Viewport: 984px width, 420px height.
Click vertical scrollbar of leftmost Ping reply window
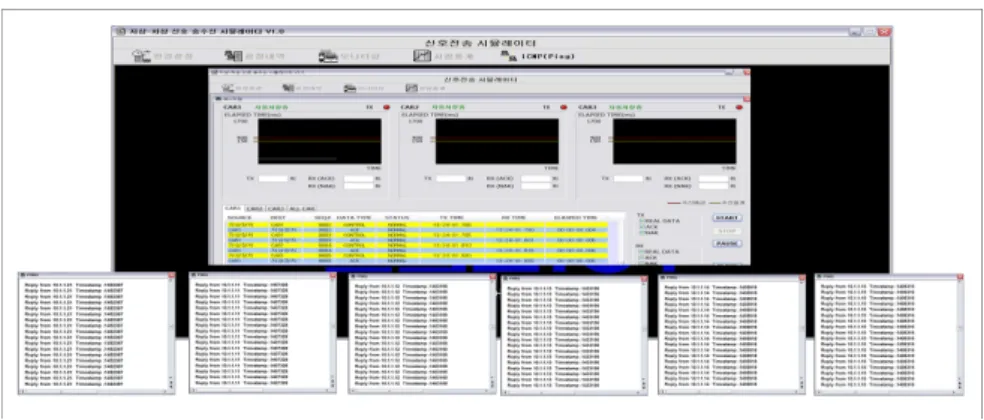tap(172, 333)
